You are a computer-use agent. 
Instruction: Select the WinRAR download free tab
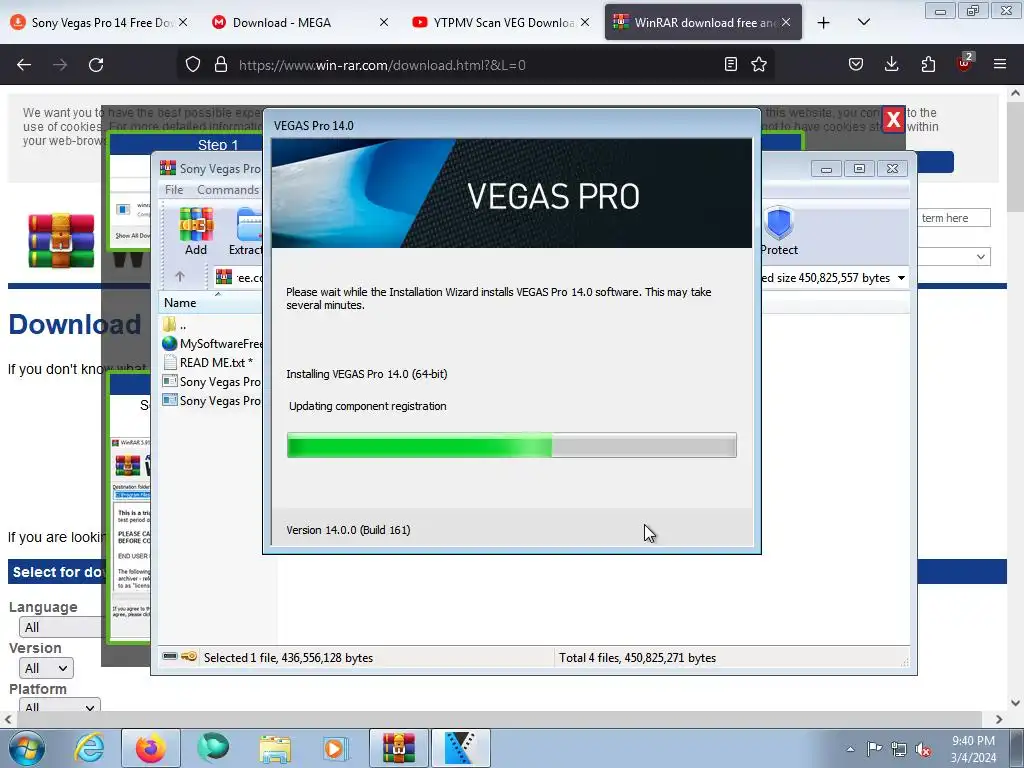[703, 22]
